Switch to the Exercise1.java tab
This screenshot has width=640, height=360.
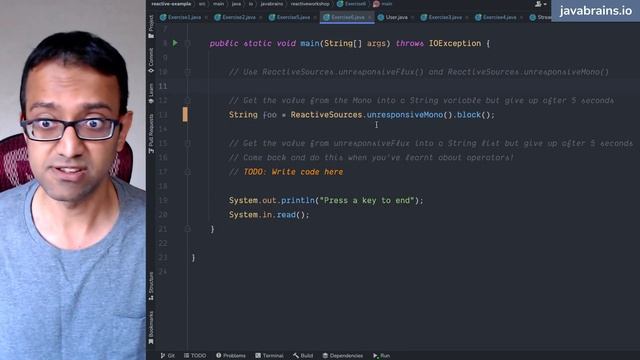pos(184,17)
